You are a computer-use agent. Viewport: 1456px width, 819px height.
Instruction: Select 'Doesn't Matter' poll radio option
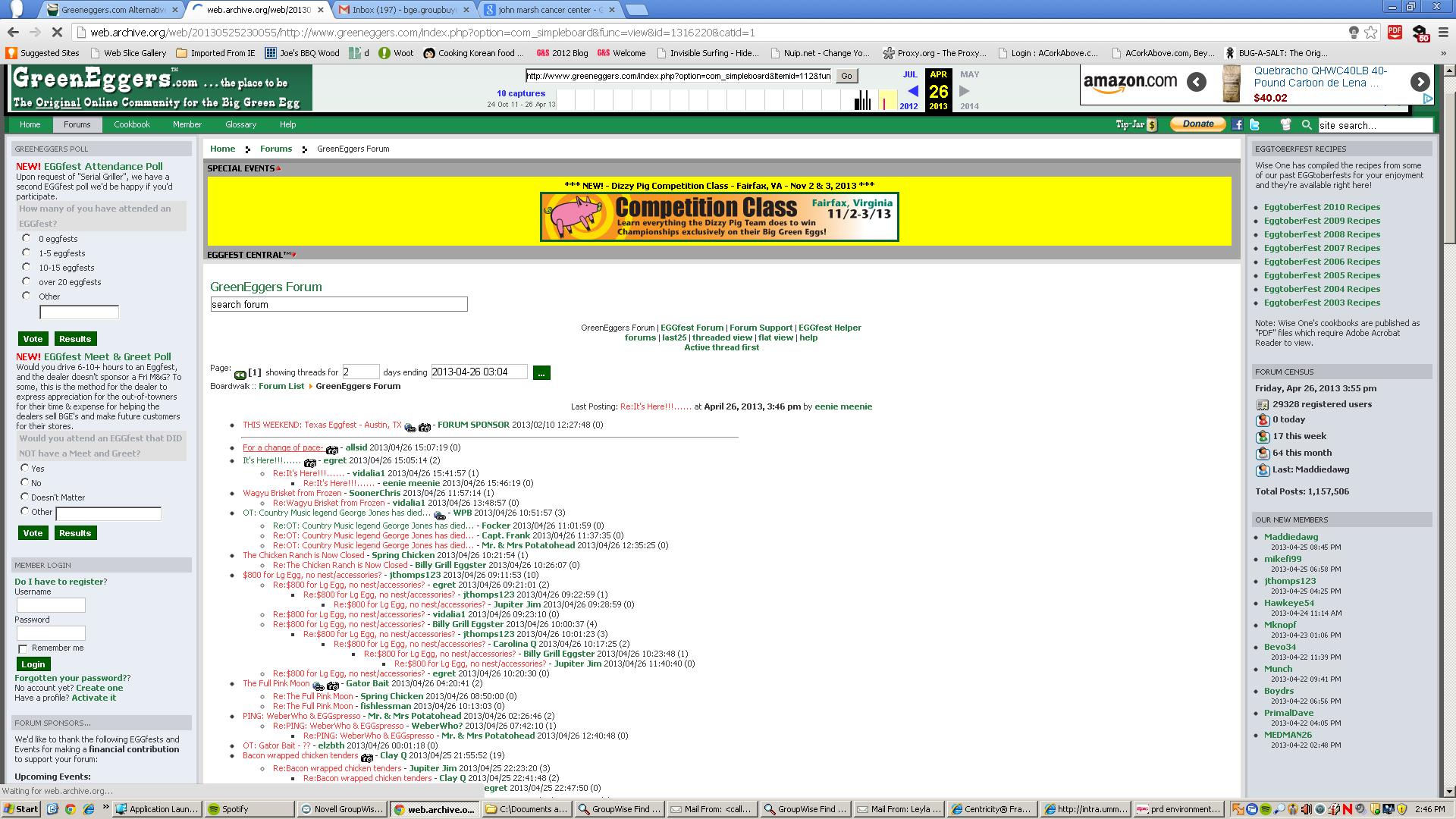click(x=25, y=497)
